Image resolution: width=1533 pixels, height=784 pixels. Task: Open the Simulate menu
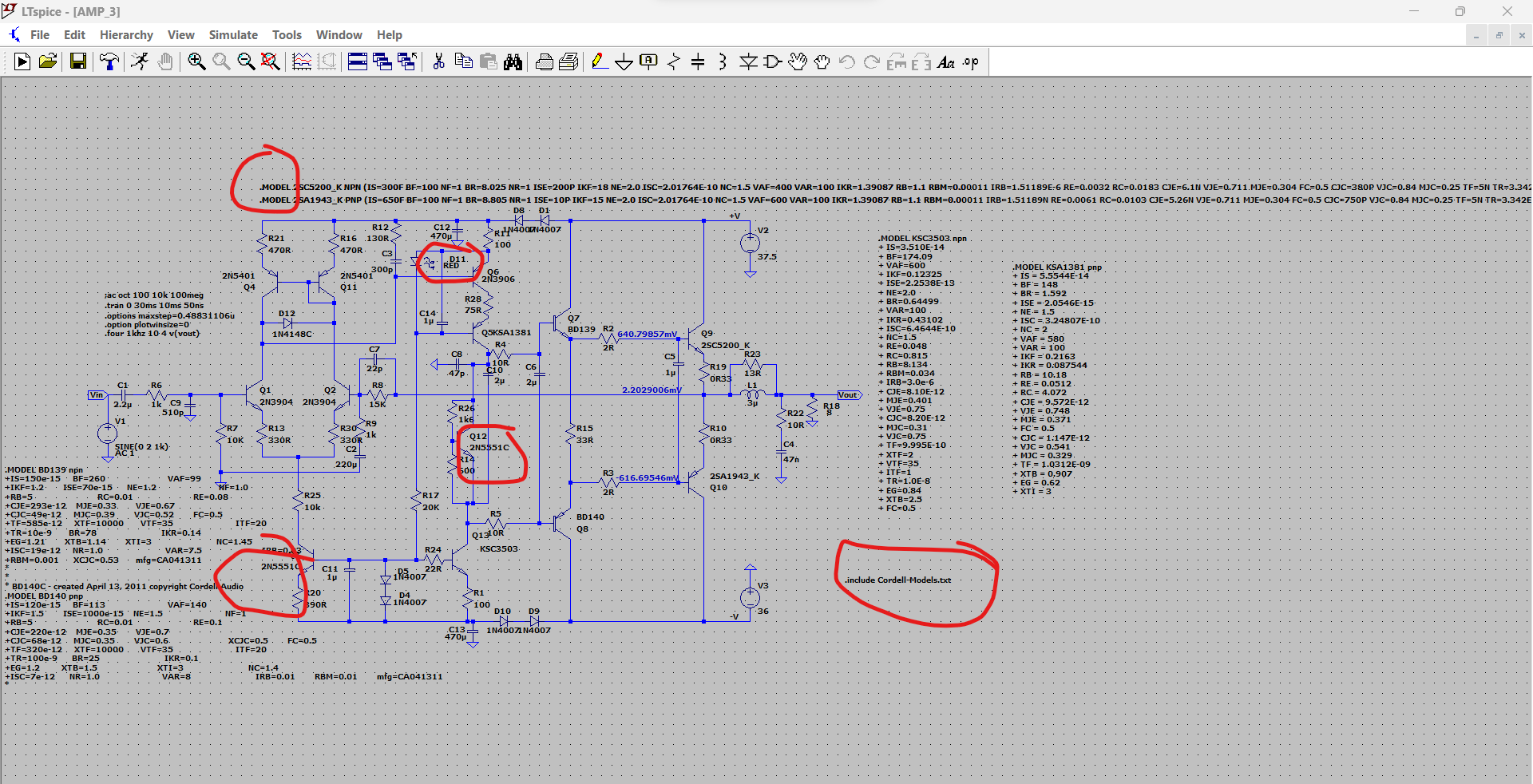point(233,34)
